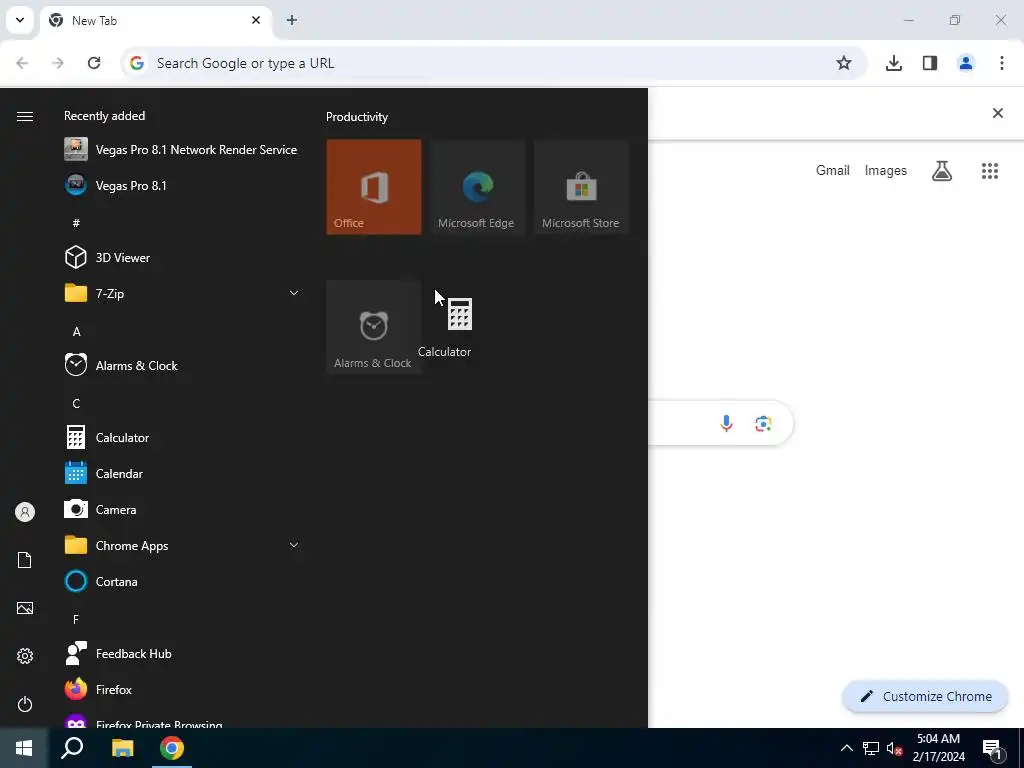
Task: Open the Gmail link
Action: pyautogui.click(x=833, y=170)
